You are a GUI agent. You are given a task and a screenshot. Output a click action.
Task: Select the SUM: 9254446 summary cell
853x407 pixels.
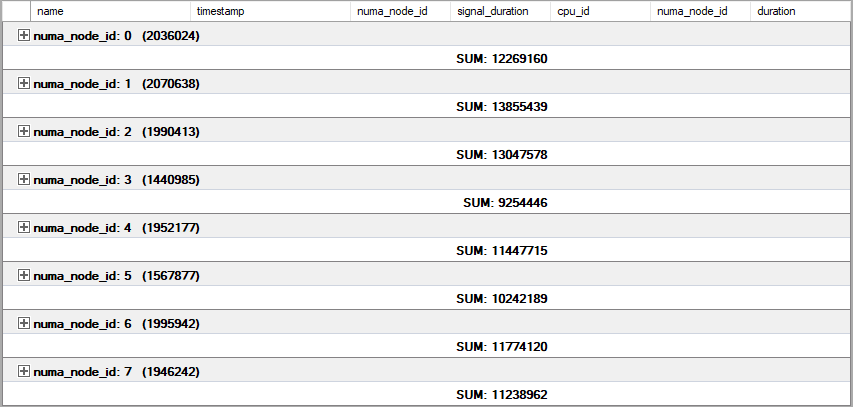(x=505, y=203)
